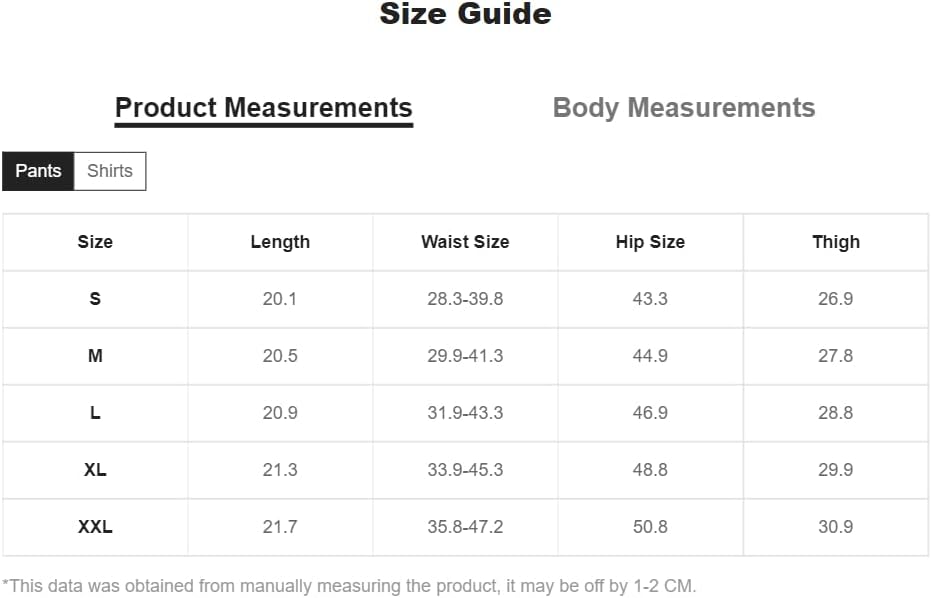The image size is (932, 598).
Task: Select the Product Measurements tab
Action: click(264, 109)
